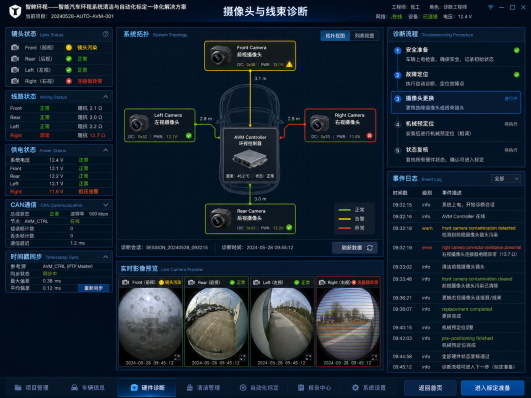Screen dimensions: 531x398
Task: Click the Rear camera icon in Lens Status list
Action: pyautogui.click(x=15, y=59)
